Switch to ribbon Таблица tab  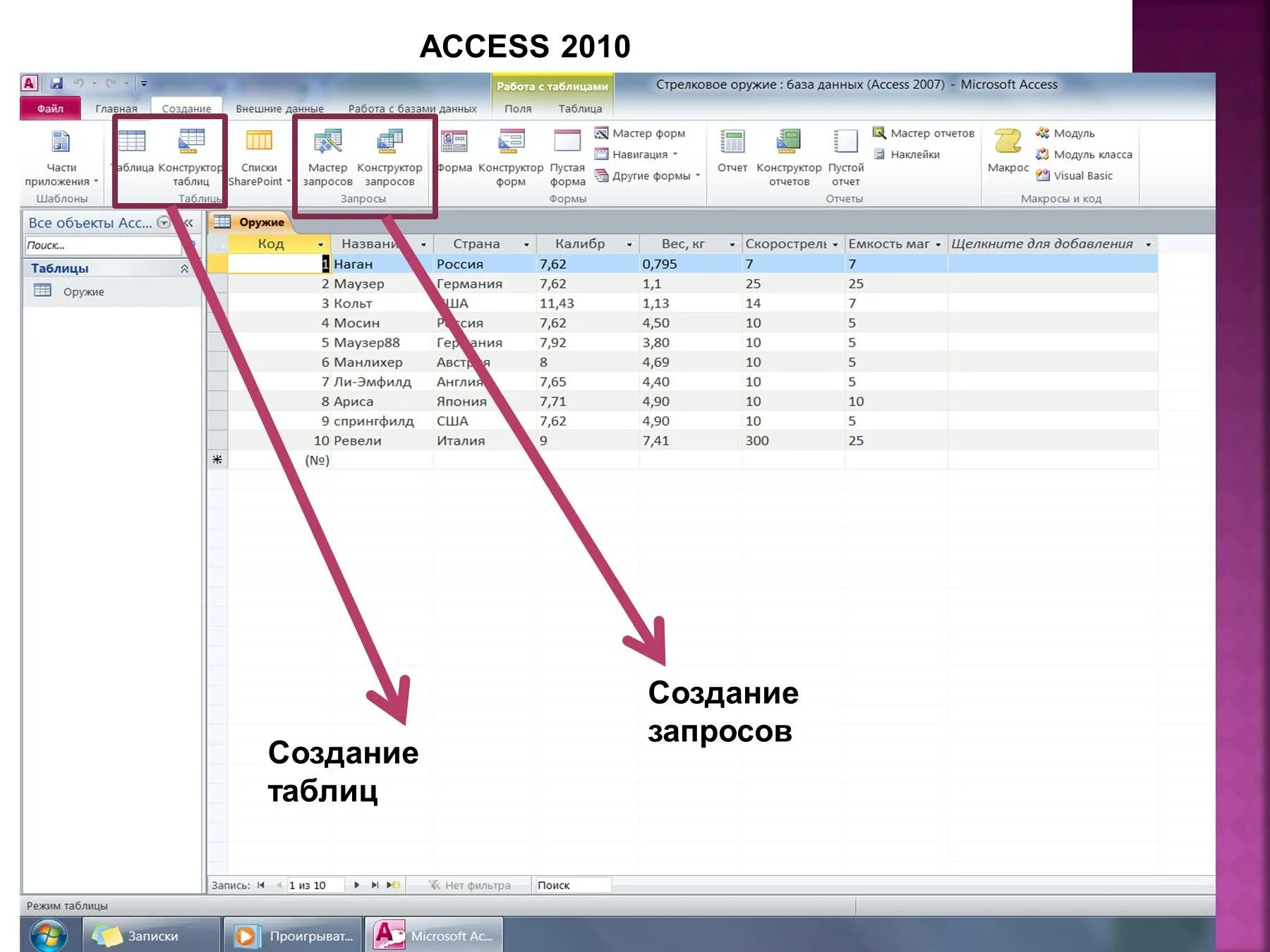point(580,109)
